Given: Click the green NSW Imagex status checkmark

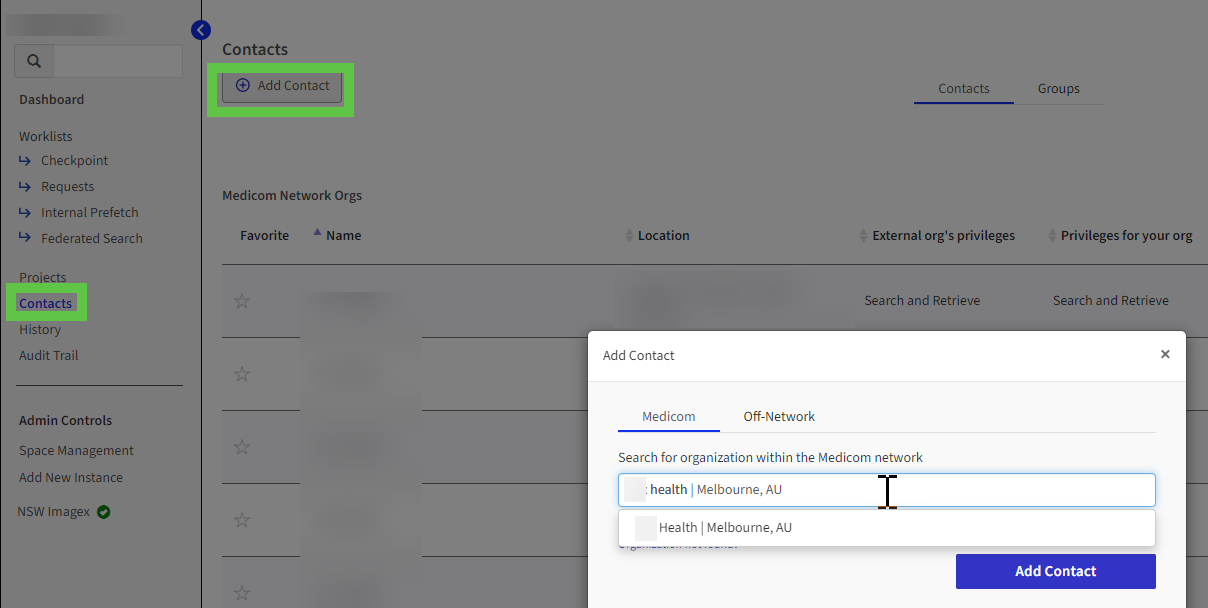Looking at the screenshot, I should pos(104,512).
